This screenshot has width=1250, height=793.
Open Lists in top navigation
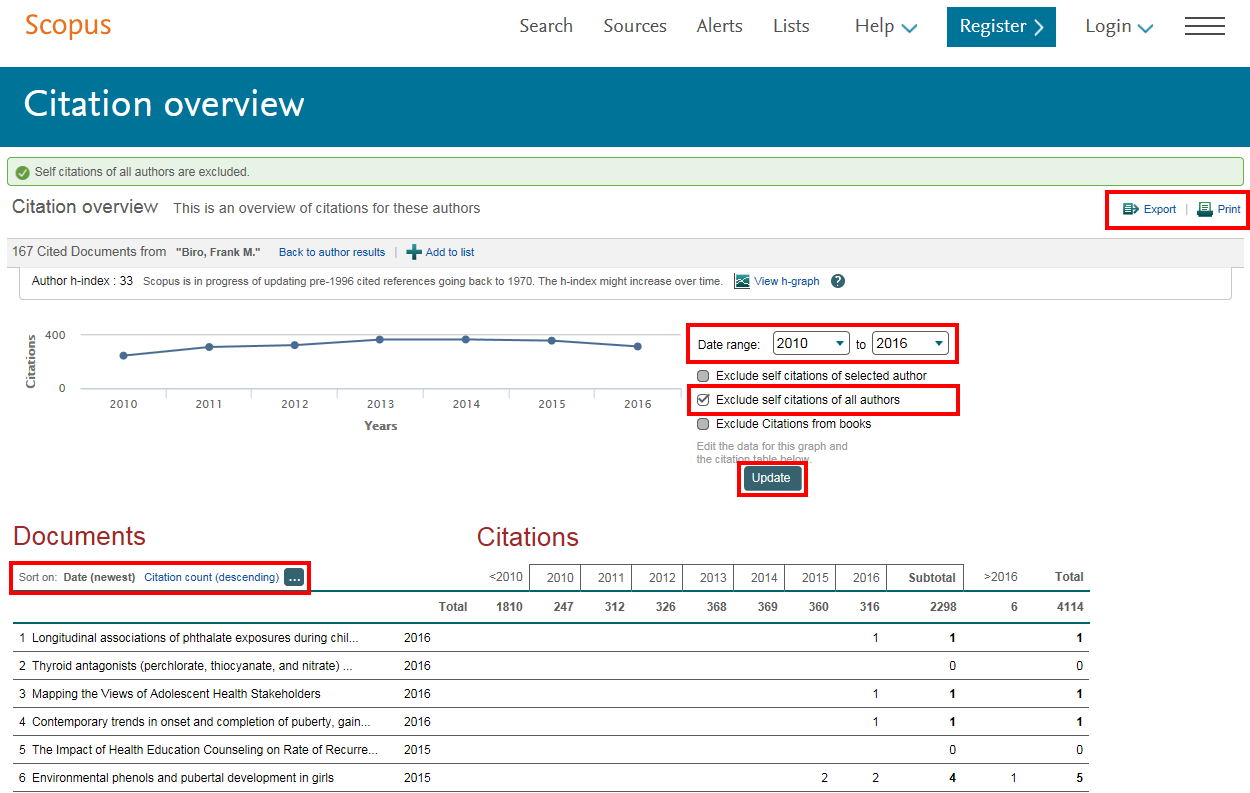[x=791, y=26]
